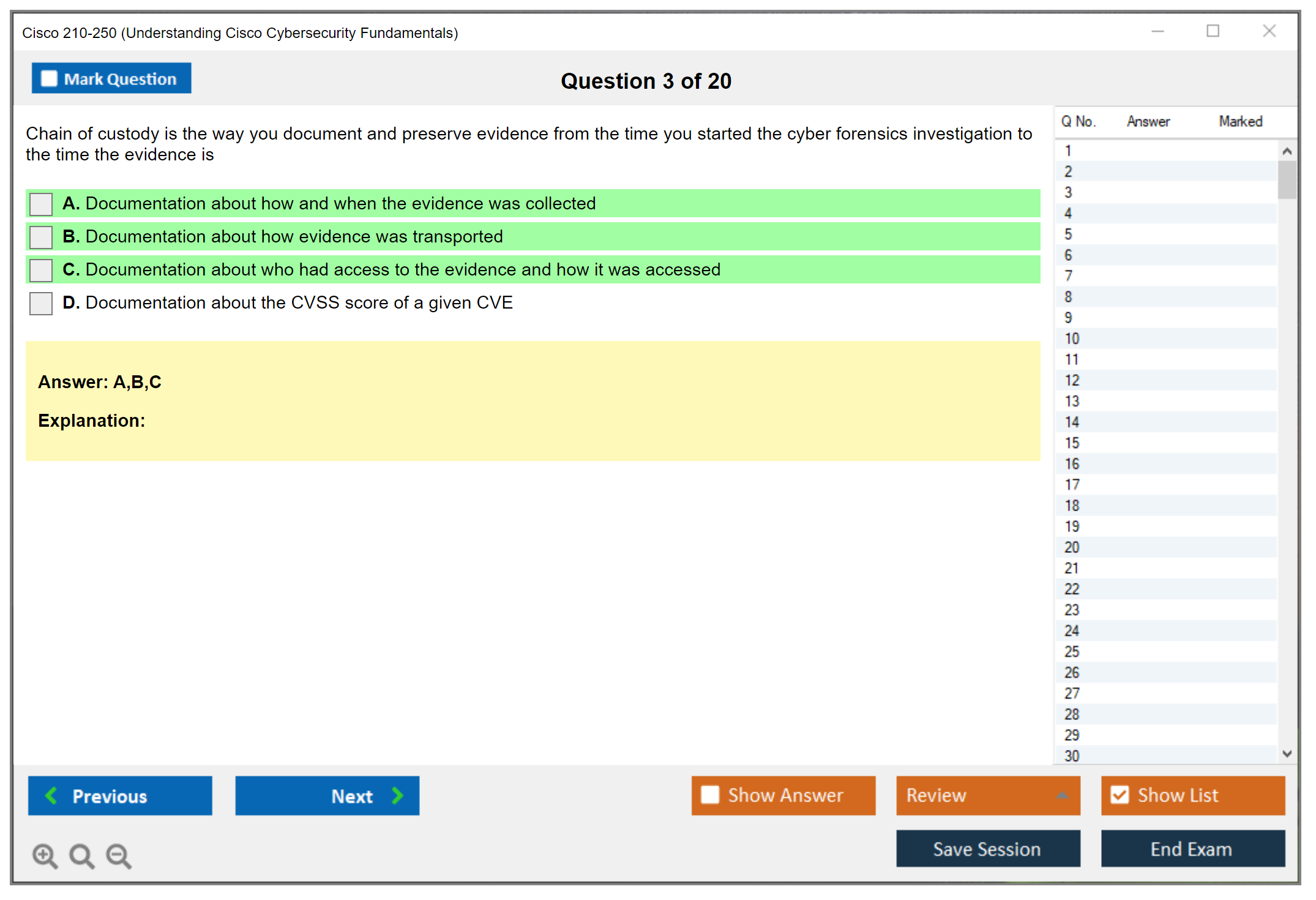This screenshot has height=900, width=1316.
Task: Tick option D about CVSS score
Action: 41,303
